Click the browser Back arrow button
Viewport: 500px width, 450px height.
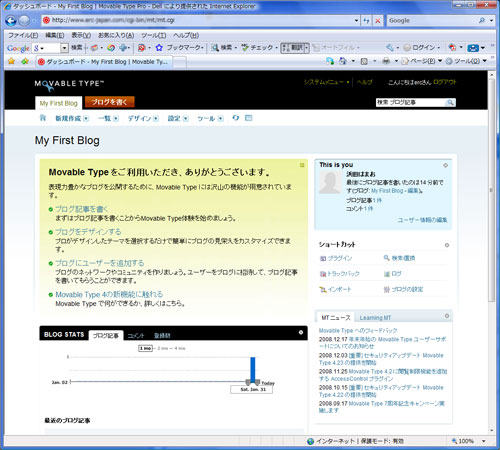coord(11,21)
